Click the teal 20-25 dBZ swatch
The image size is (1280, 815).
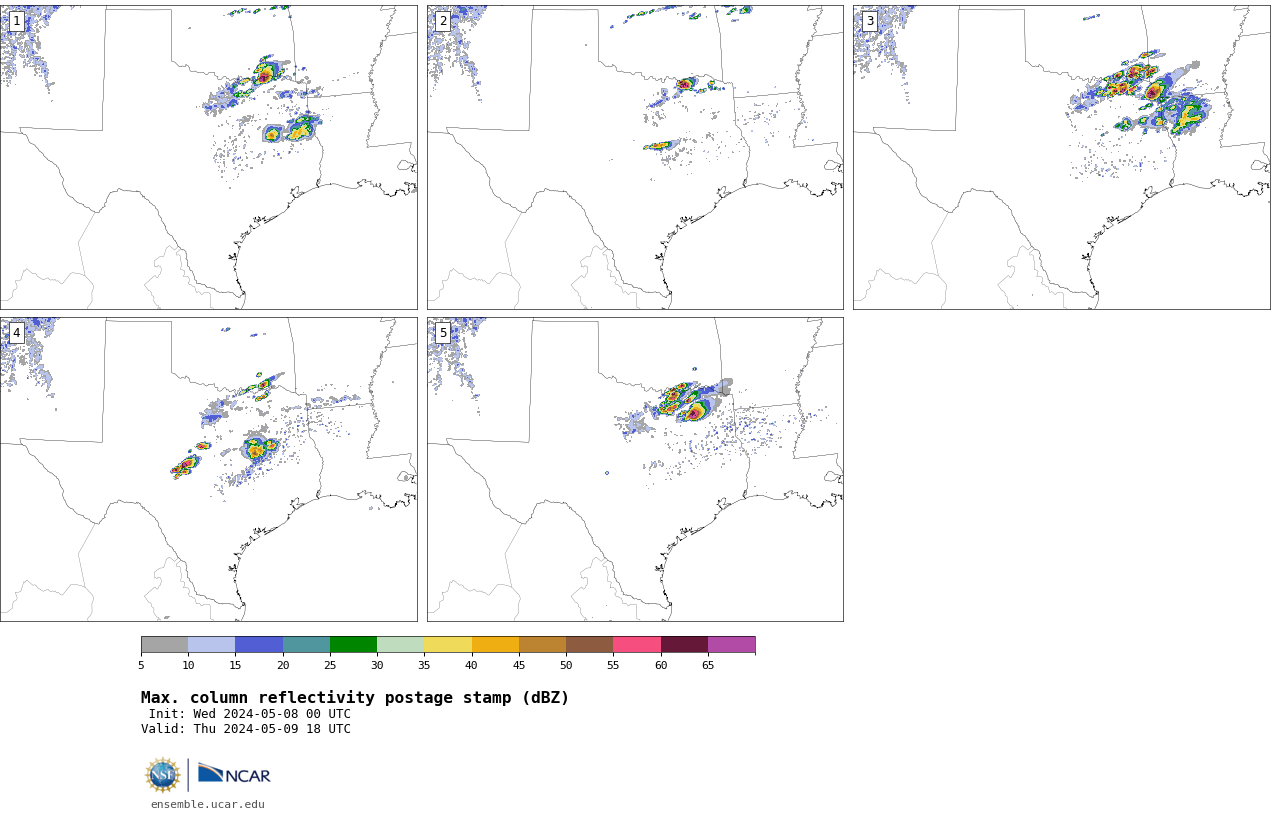[306, 645]
